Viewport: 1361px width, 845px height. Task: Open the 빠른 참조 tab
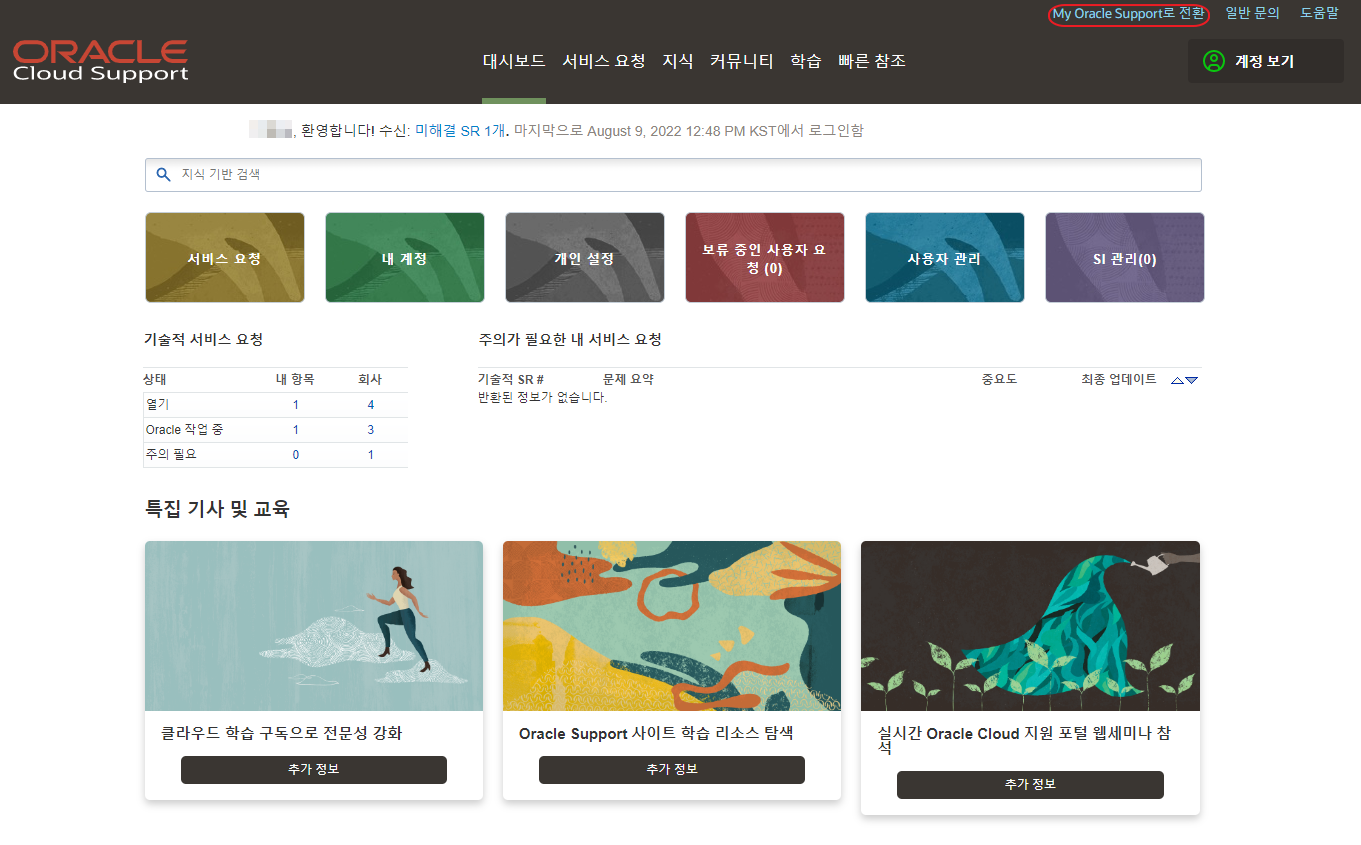(x=872, y=61)
